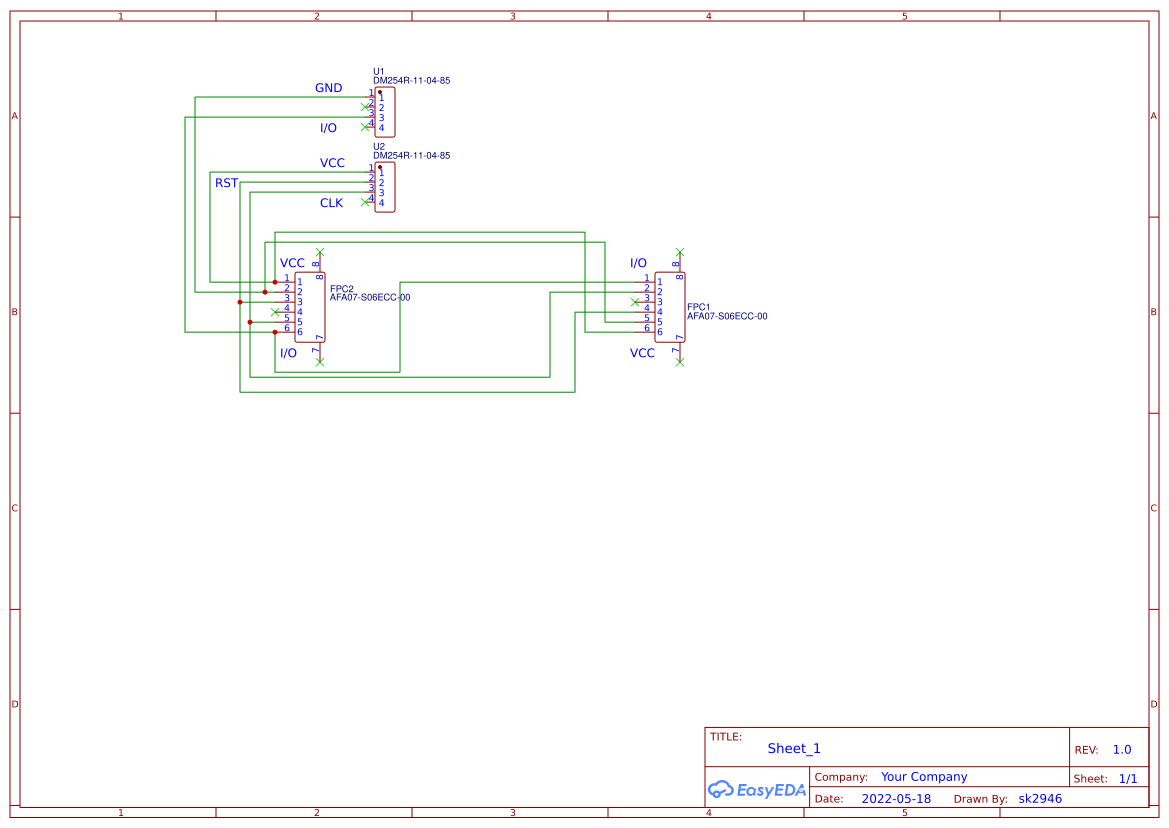The height and width of the screenshot is (828, 1169).
Task: Click the no-connect flag on FPC1 pin 3
Action: point(634,302)
